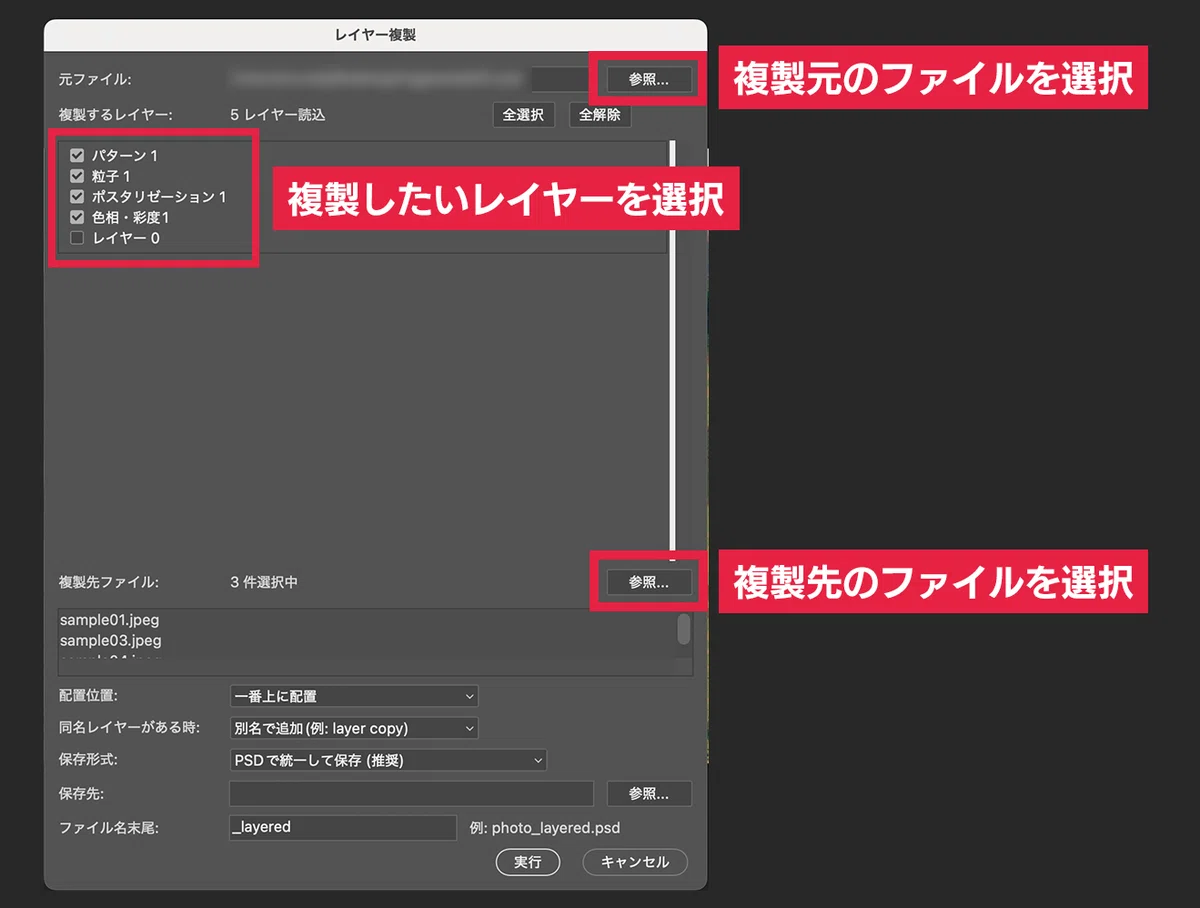The width and height of the screenshot is (1200, 908).
Task: Click the 例: photo_layered.psd example text
Action: [x=545, y=828]
